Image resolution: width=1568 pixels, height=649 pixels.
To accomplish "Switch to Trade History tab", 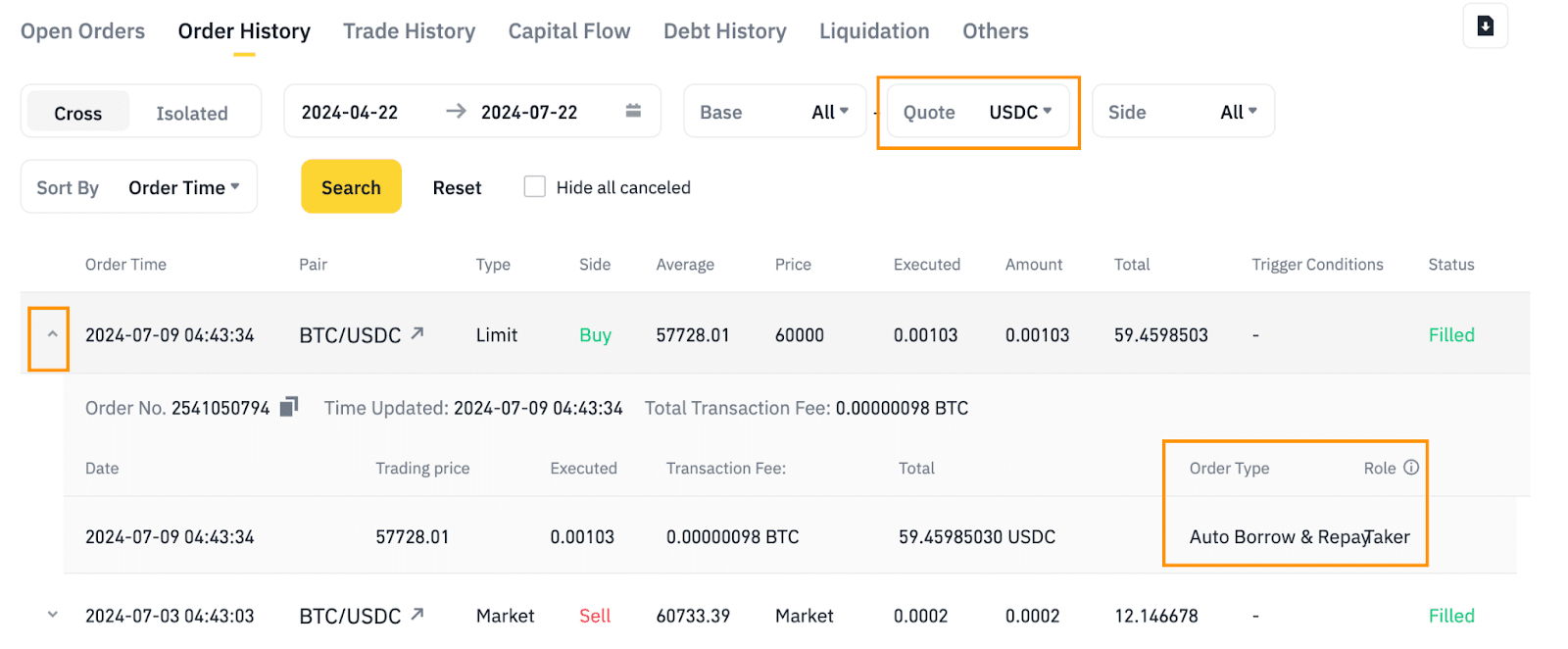I will click(409, 31).
